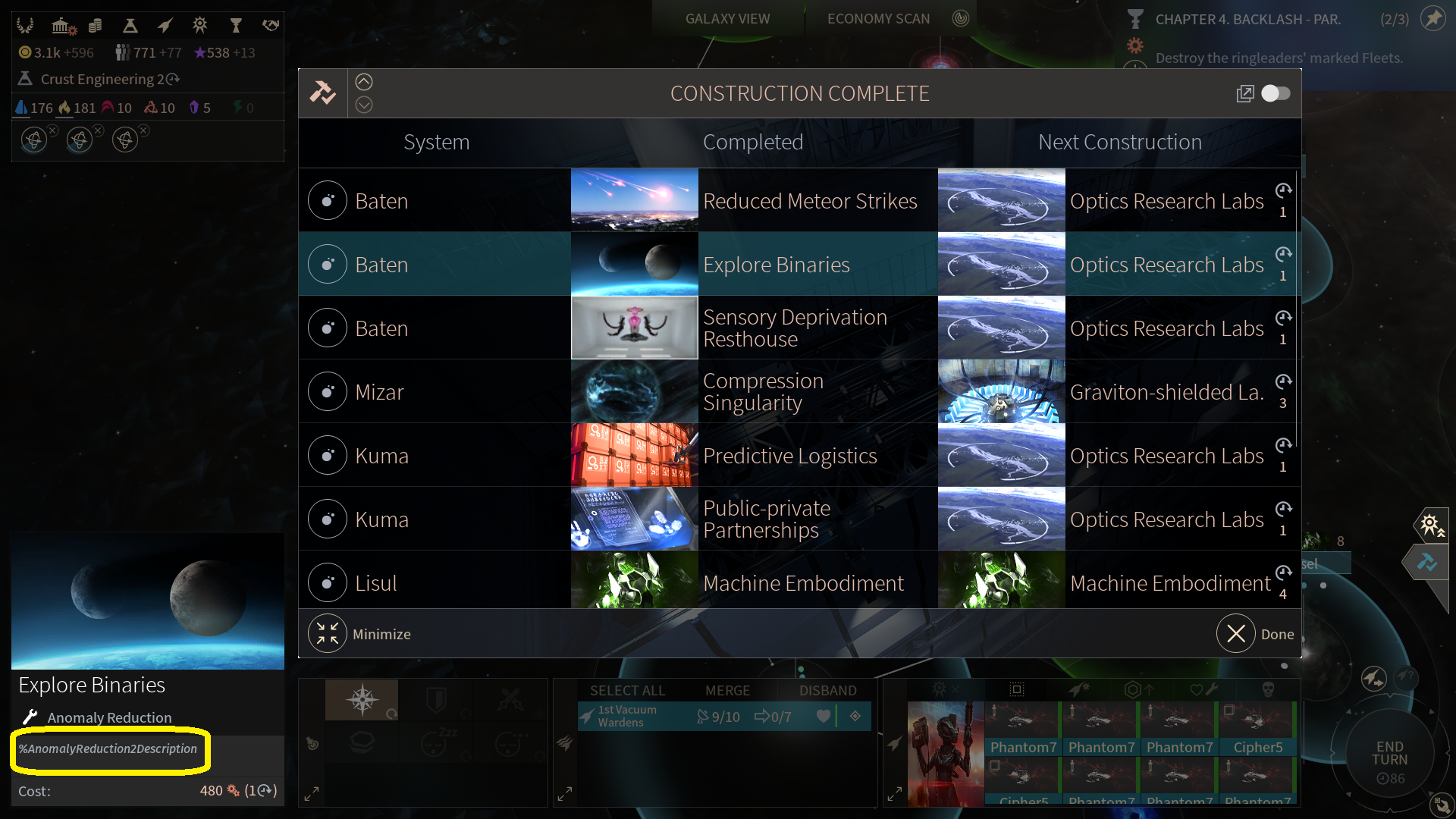Viewport: 1456px width, 819px height.
Task: Click the Done button
Action: (1256, 634)
